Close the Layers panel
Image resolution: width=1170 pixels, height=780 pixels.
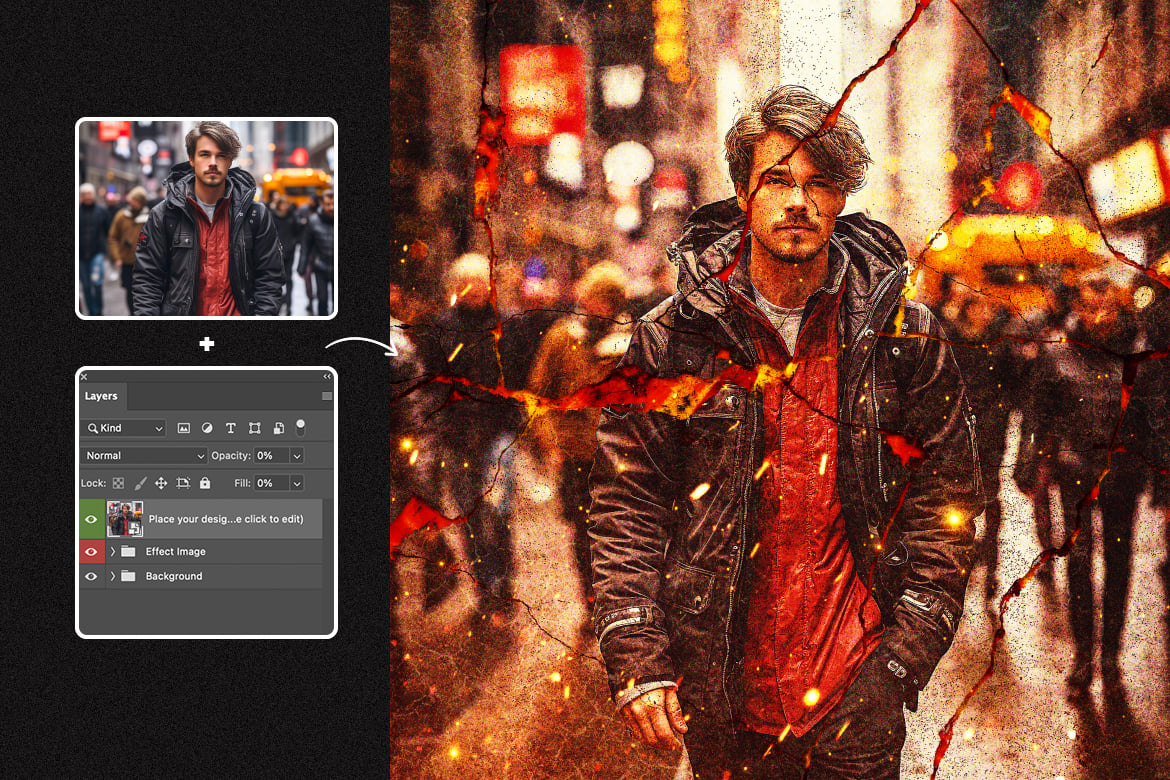[84, 377]
